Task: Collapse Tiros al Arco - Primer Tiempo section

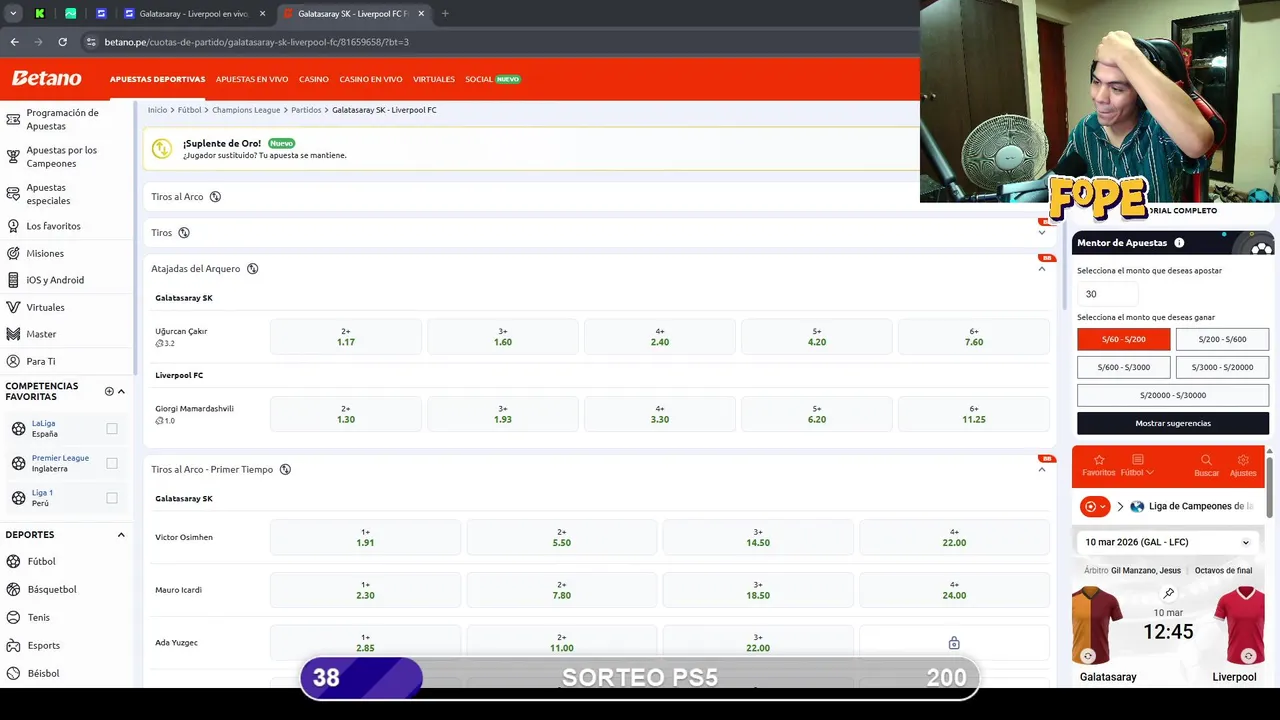Action: (x=1042, y=469)
